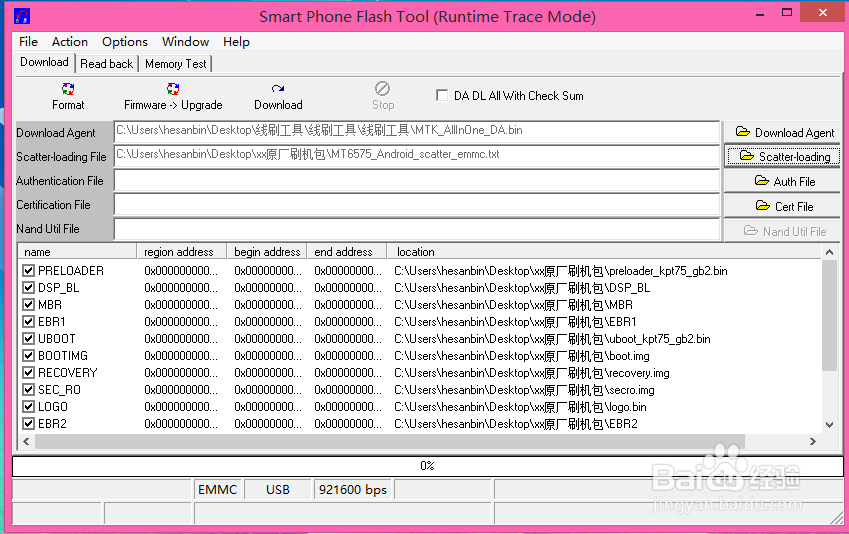Screen dimensions: 849x534
Task: Open the Options menu
Action: click(125, 42)
